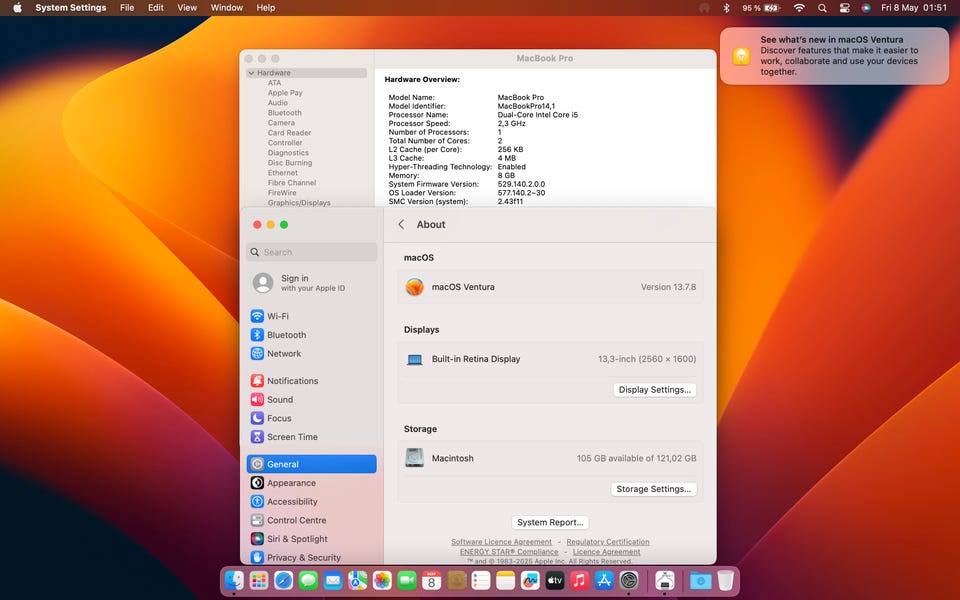Open Focus settings pane
960x600 pixels.
point(312,418)
